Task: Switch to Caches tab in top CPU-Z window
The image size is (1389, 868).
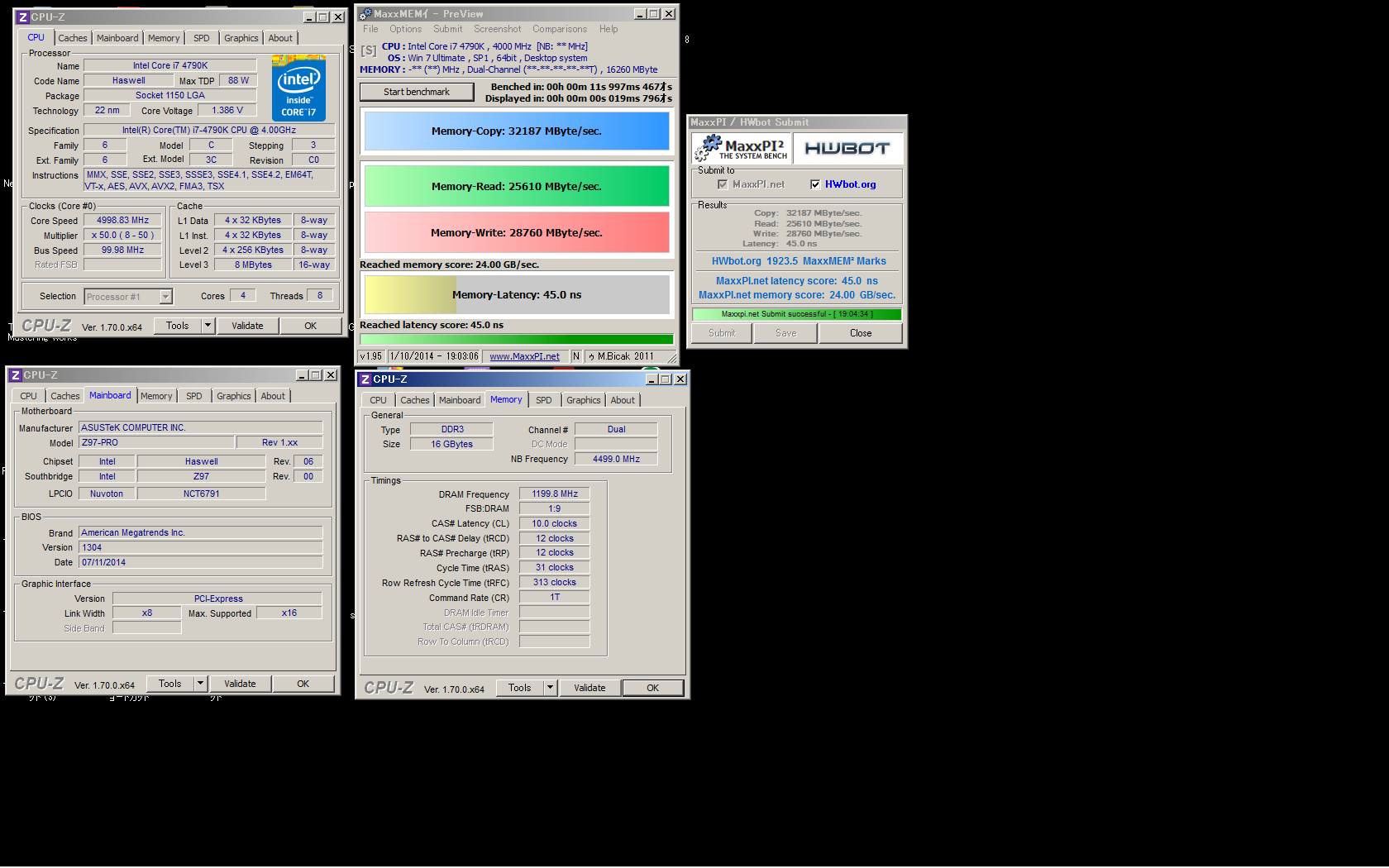Action: (72, 38)
